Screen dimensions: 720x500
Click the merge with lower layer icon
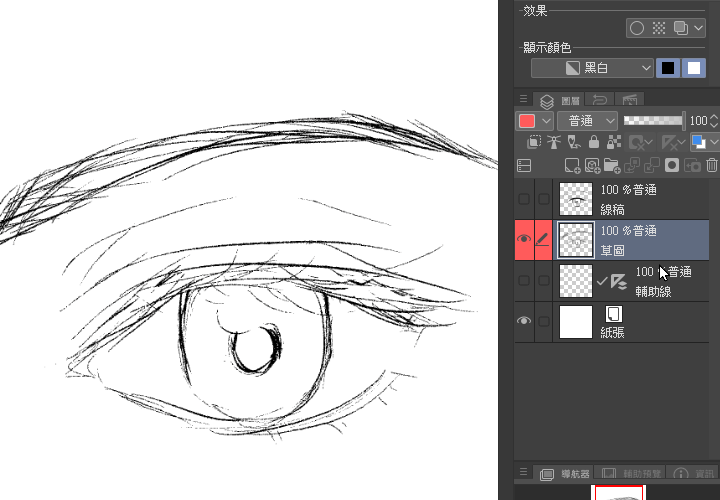(652, 165)
